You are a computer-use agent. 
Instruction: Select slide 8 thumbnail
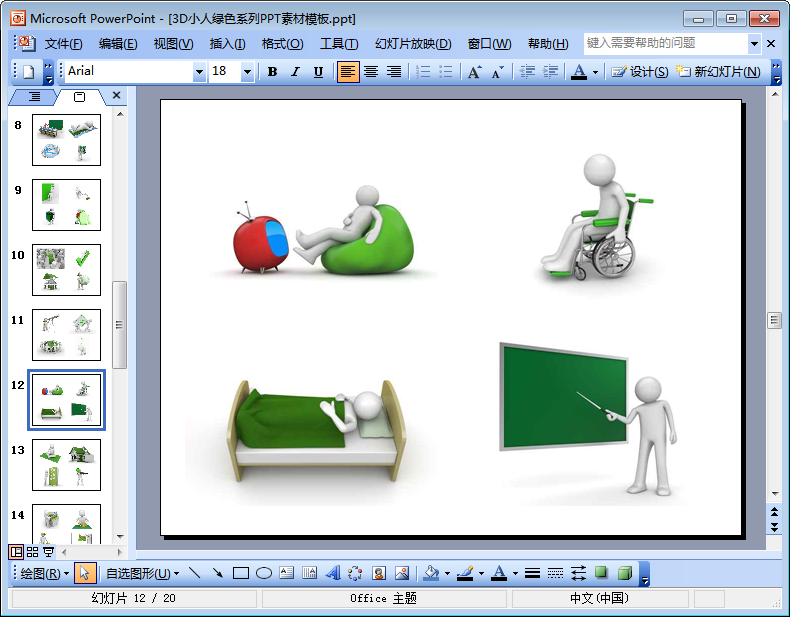[x=67, y=140]
